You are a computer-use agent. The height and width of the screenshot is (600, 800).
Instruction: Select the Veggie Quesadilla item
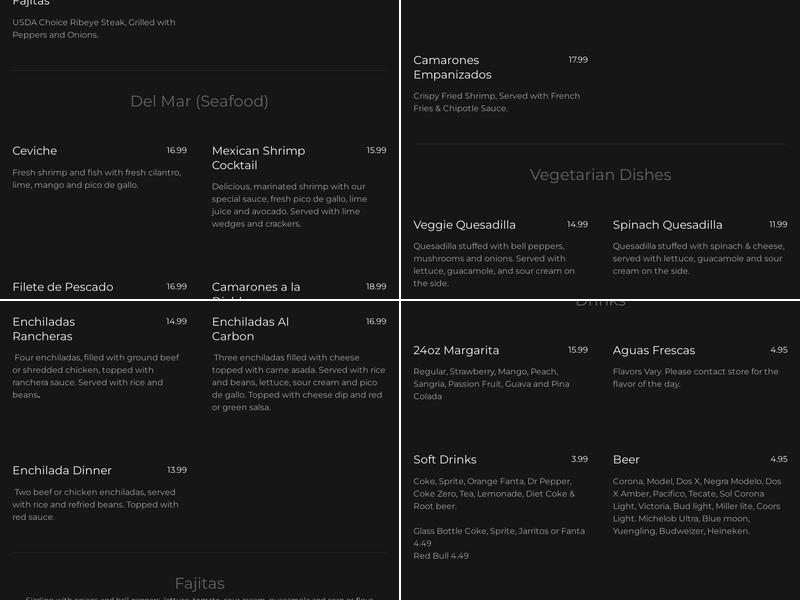pyautogui.click(x=464, y=225)
